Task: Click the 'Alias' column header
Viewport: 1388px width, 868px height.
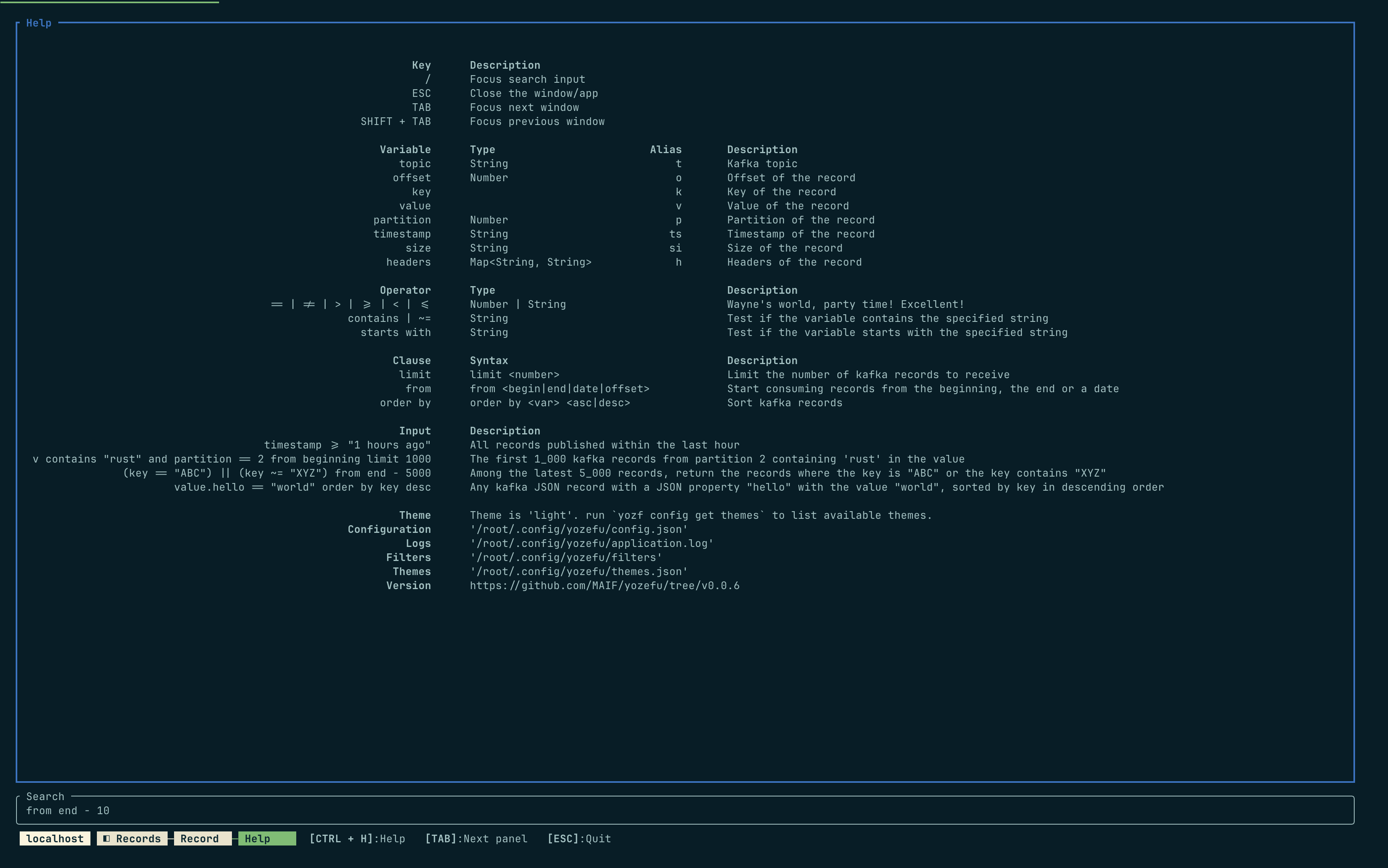Action: 666,149
